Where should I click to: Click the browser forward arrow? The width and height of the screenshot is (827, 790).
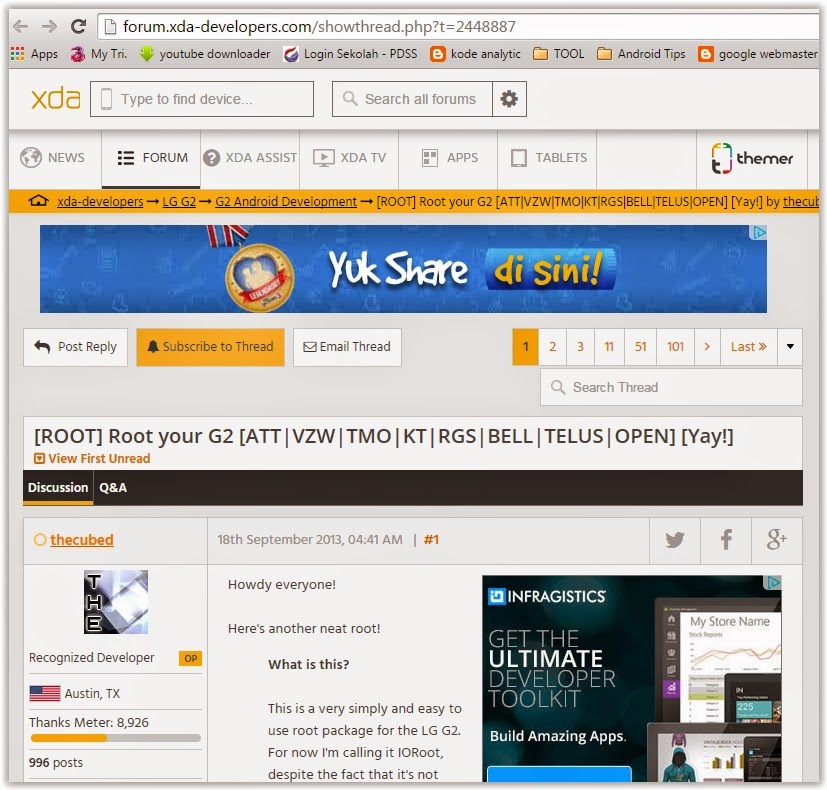tap(49, 26)
